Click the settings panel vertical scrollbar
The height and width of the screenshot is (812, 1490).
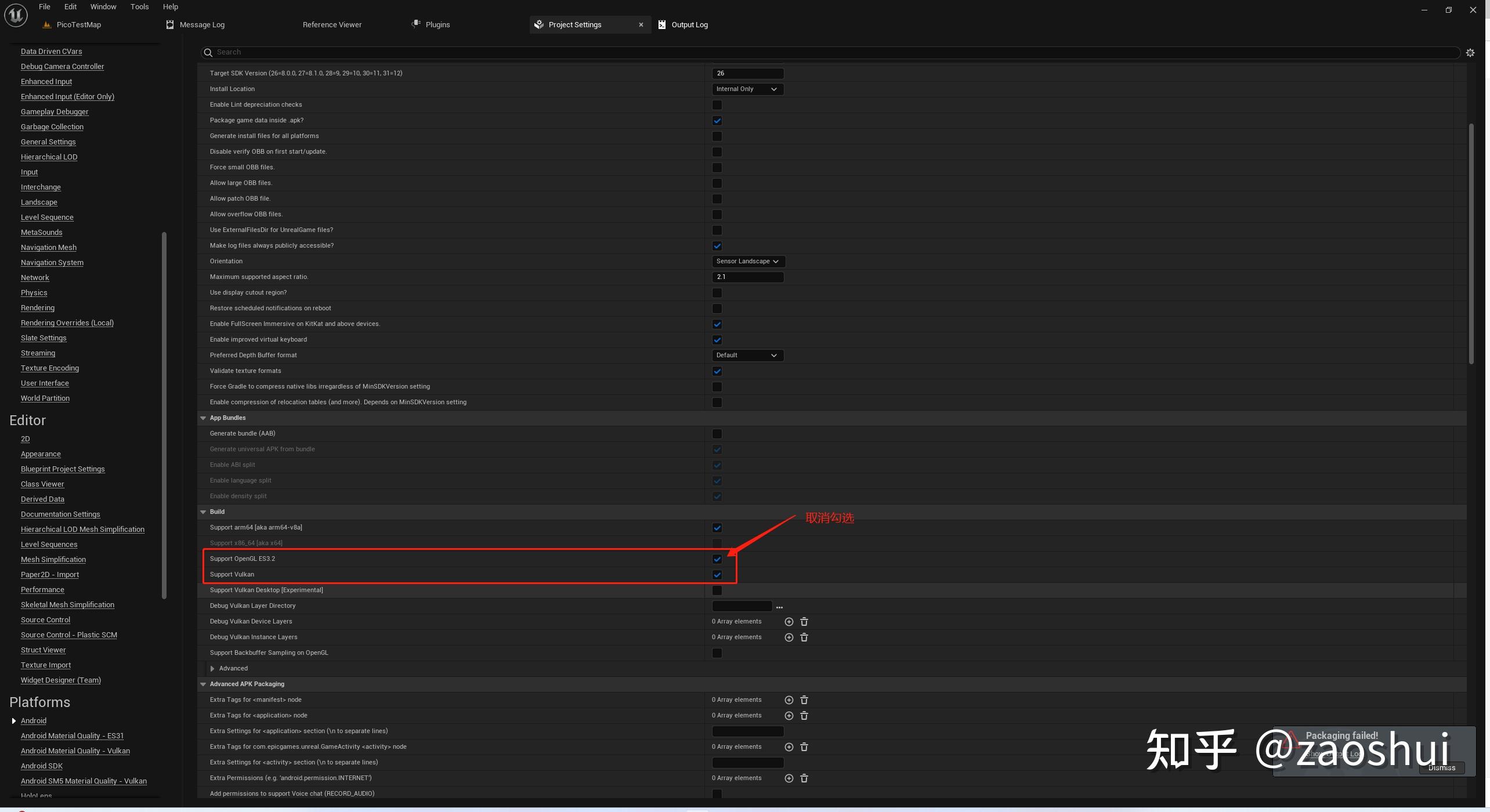pos(1471,244)
